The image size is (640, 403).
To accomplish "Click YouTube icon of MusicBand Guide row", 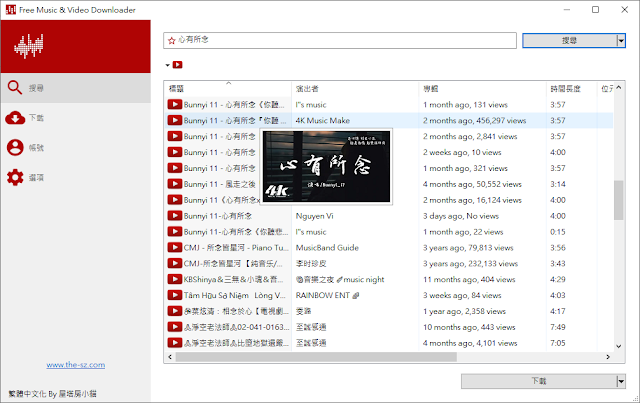I will click(175, 247).
